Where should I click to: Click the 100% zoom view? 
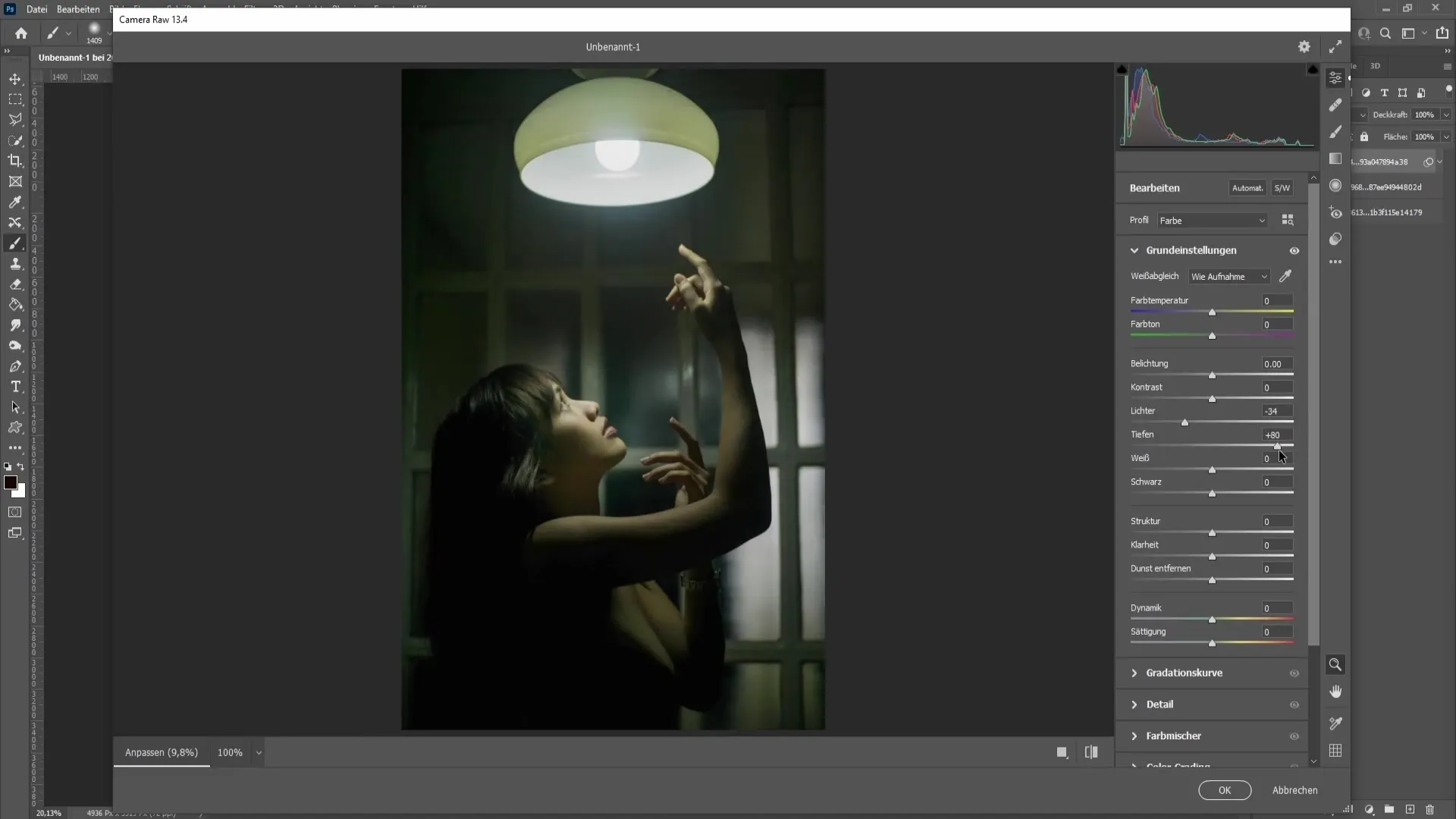click(230, 752)
